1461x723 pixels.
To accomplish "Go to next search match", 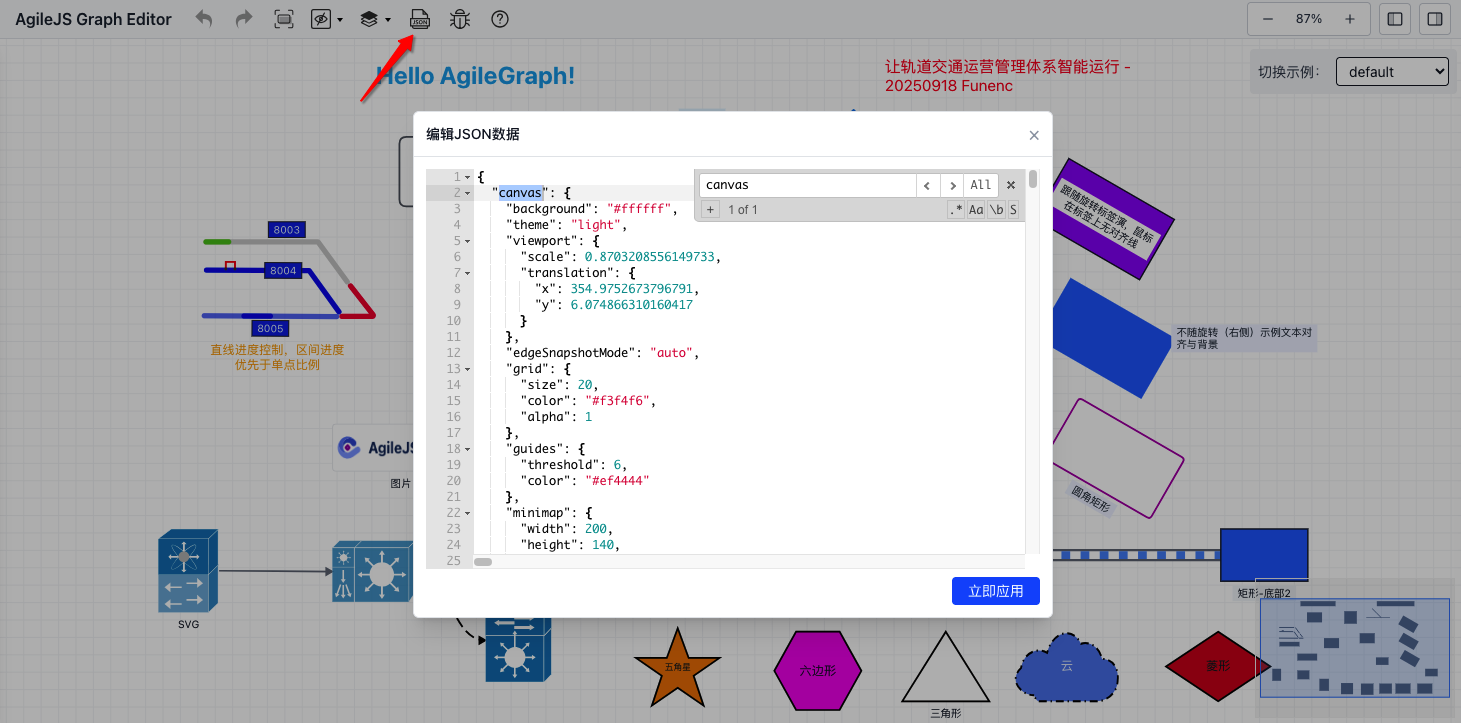I will (953, 185).
